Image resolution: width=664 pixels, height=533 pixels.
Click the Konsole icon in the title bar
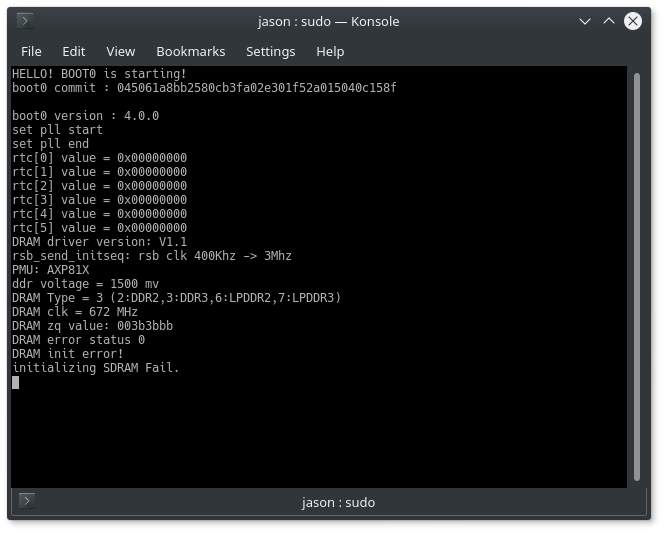pyautogui.click(x=25, y=21)
